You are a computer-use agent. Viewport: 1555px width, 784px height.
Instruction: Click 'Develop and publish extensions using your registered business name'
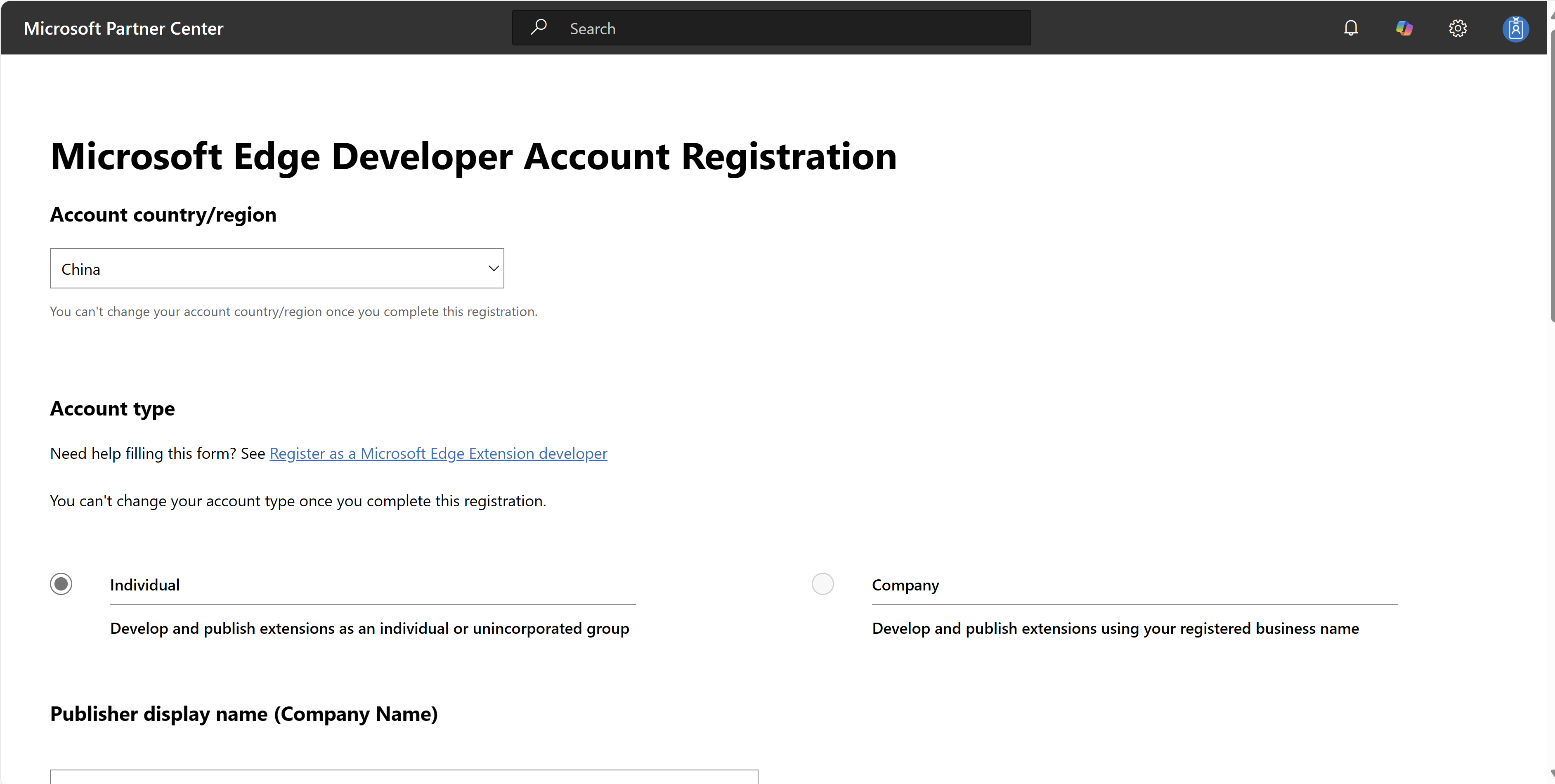pyautogui.click(x=1115, y=629)
